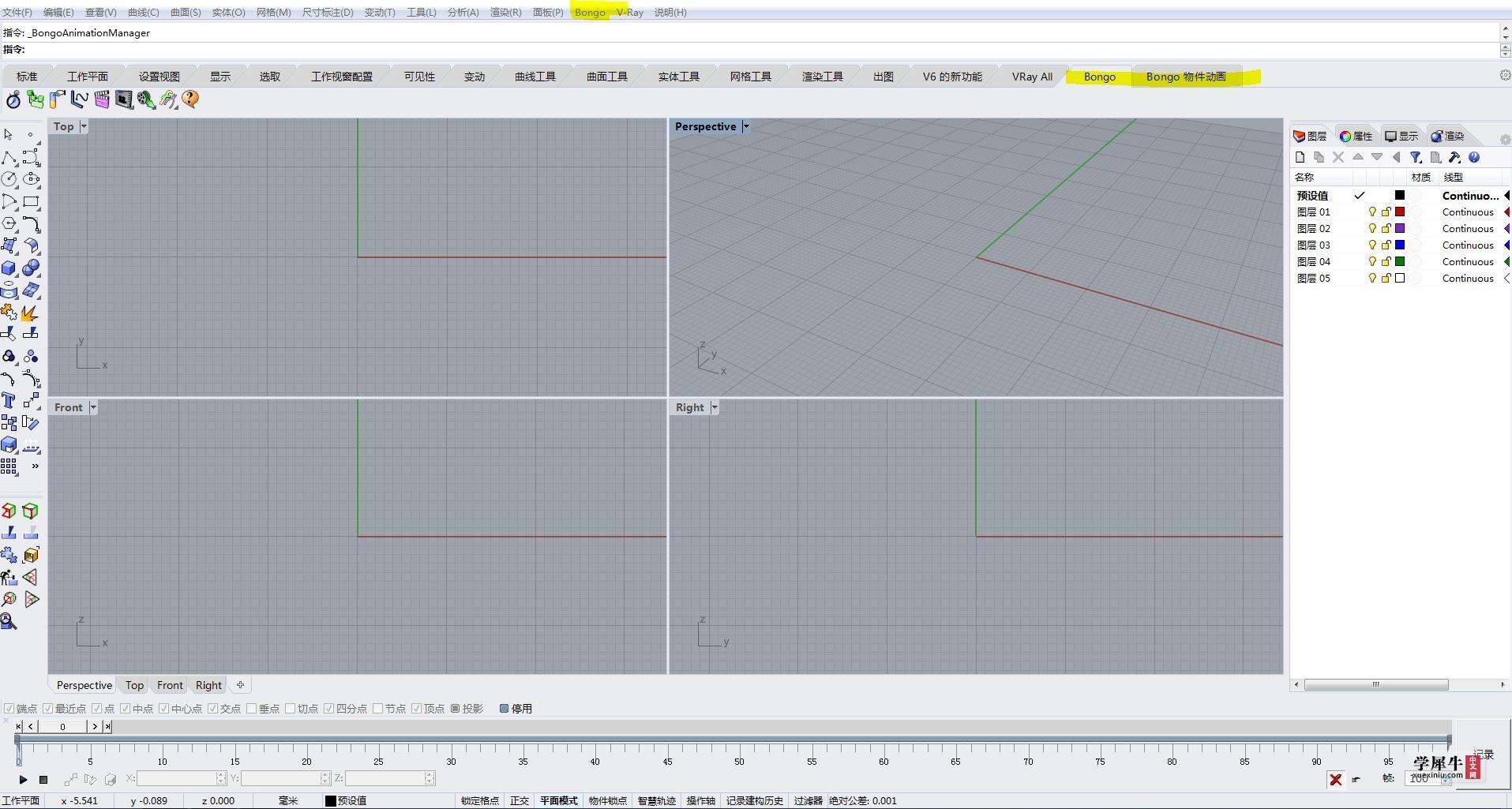Toggle 智慧轨迹 in status bar
This screenshot has width=1512, height=809.
[656, 800]
